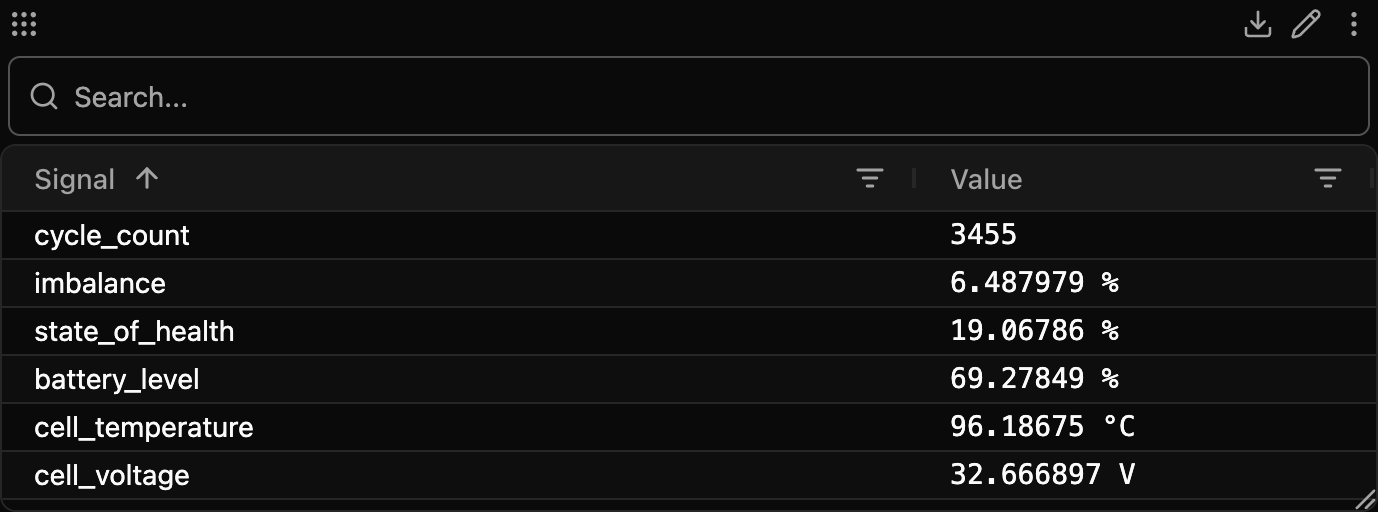The image size is (1378, 512).
Task: Open the Signal column filter icon
Action: coord(870,179)
